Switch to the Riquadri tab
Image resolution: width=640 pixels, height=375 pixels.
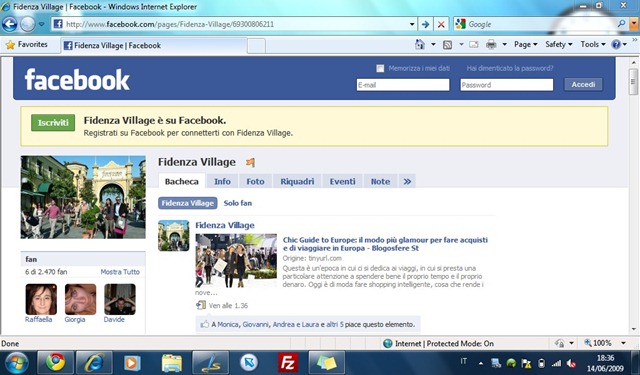(x=297, y=181)
